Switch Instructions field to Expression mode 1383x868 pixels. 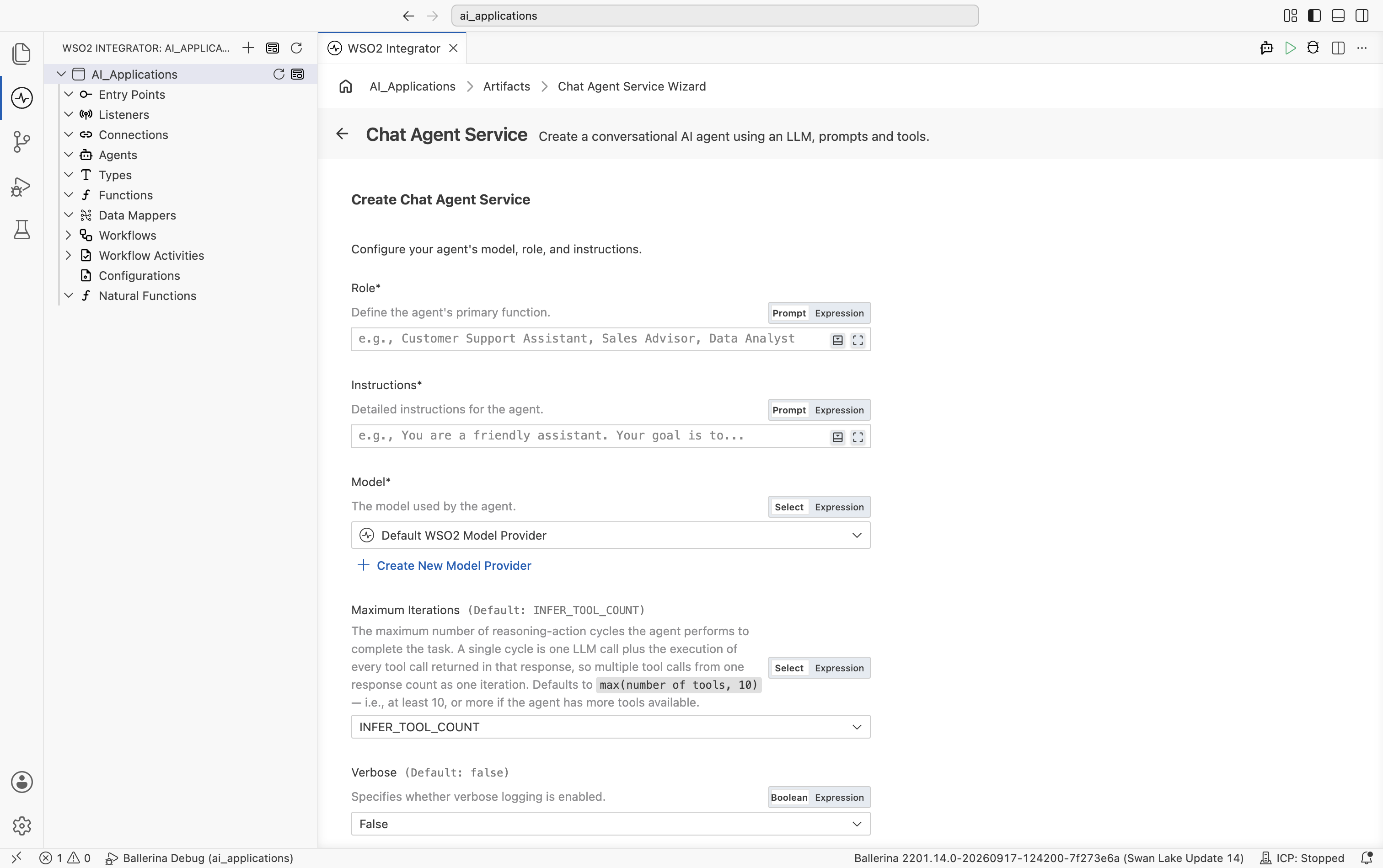tap(839, 410)
